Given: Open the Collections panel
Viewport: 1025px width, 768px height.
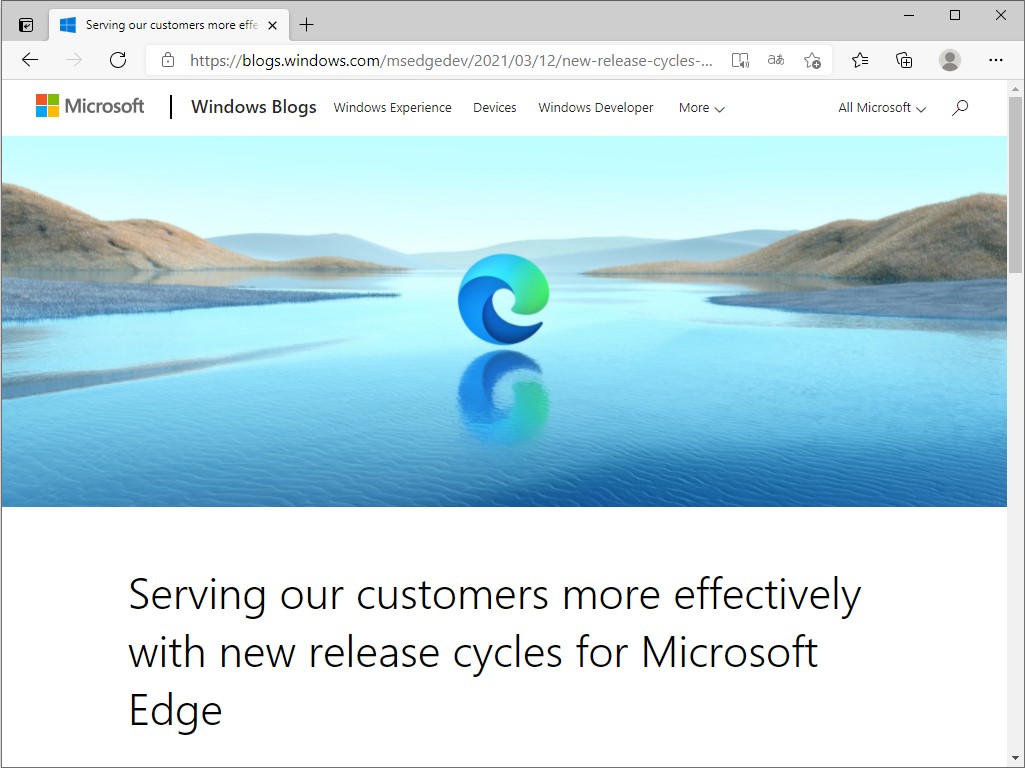Looking at the screenshot, I should click(x=904, y=60).
